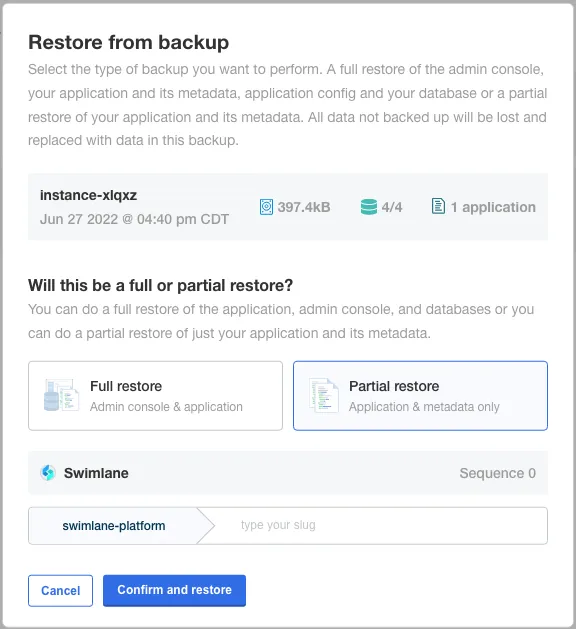Screen dimensions: 576x629
Task: Click the Partial restore document icon
Action: [x=324, y=396]
